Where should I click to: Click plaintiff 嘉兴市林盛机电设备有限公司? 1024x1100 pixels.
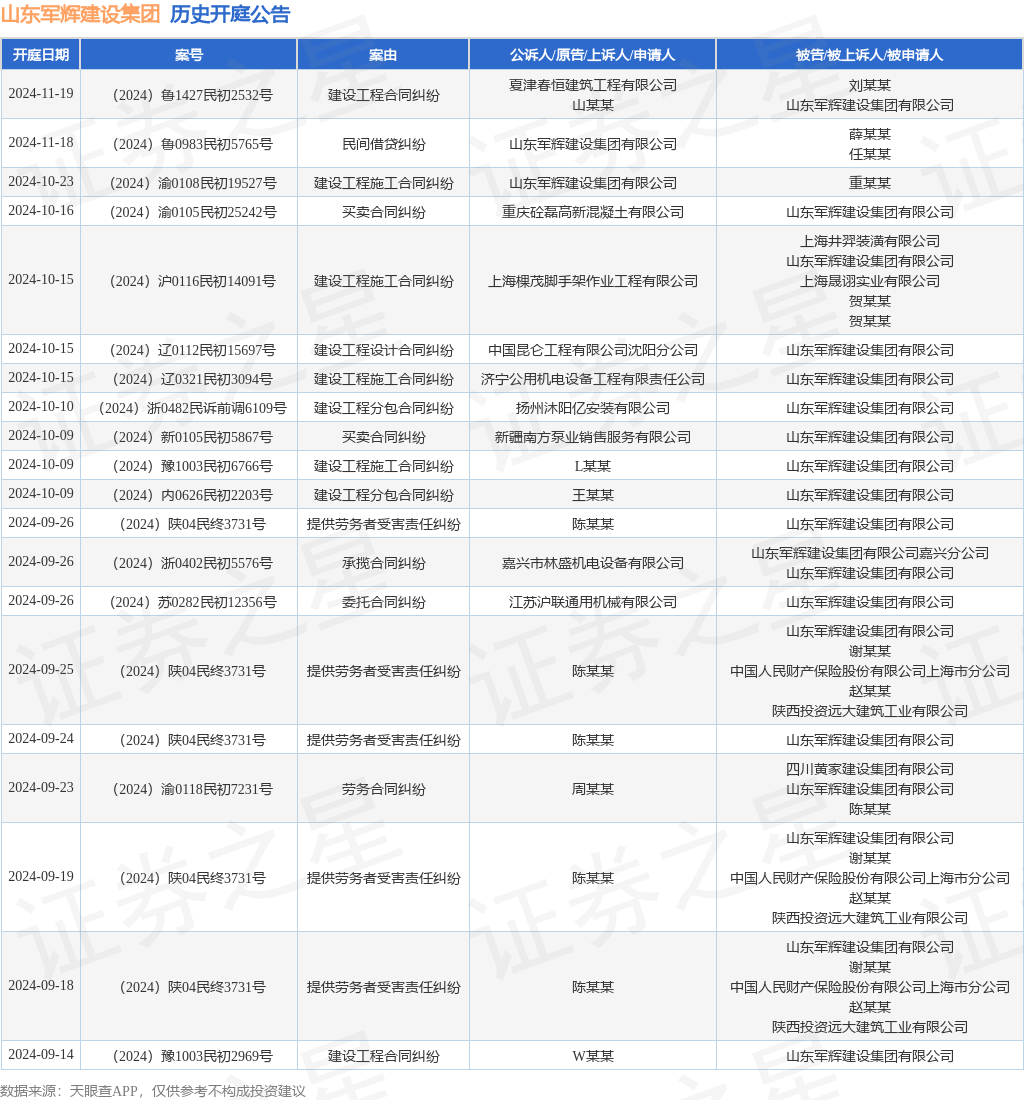593,563
